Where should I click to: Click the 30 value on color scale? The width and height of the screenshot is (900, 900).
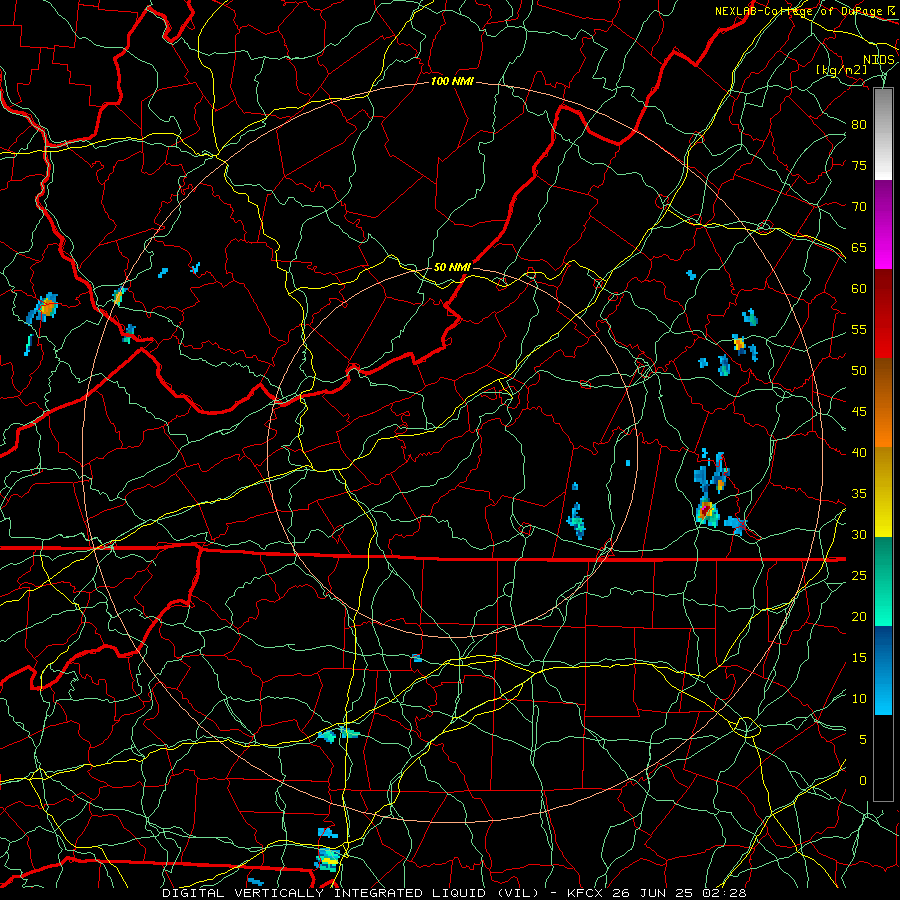[859, 535]
